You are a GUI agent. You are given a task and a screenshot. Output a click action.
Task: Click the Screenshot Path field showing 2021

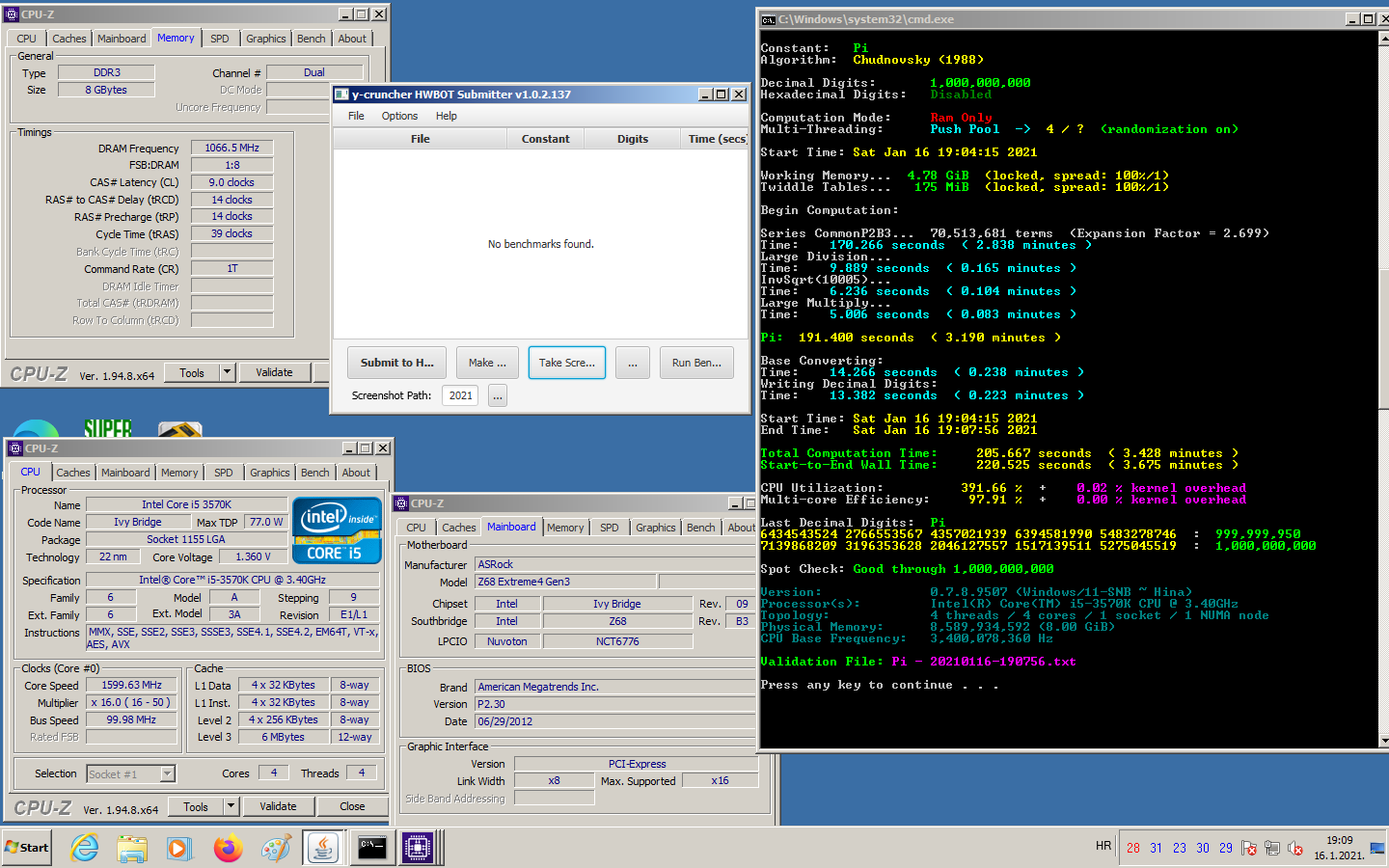[461, 395]
